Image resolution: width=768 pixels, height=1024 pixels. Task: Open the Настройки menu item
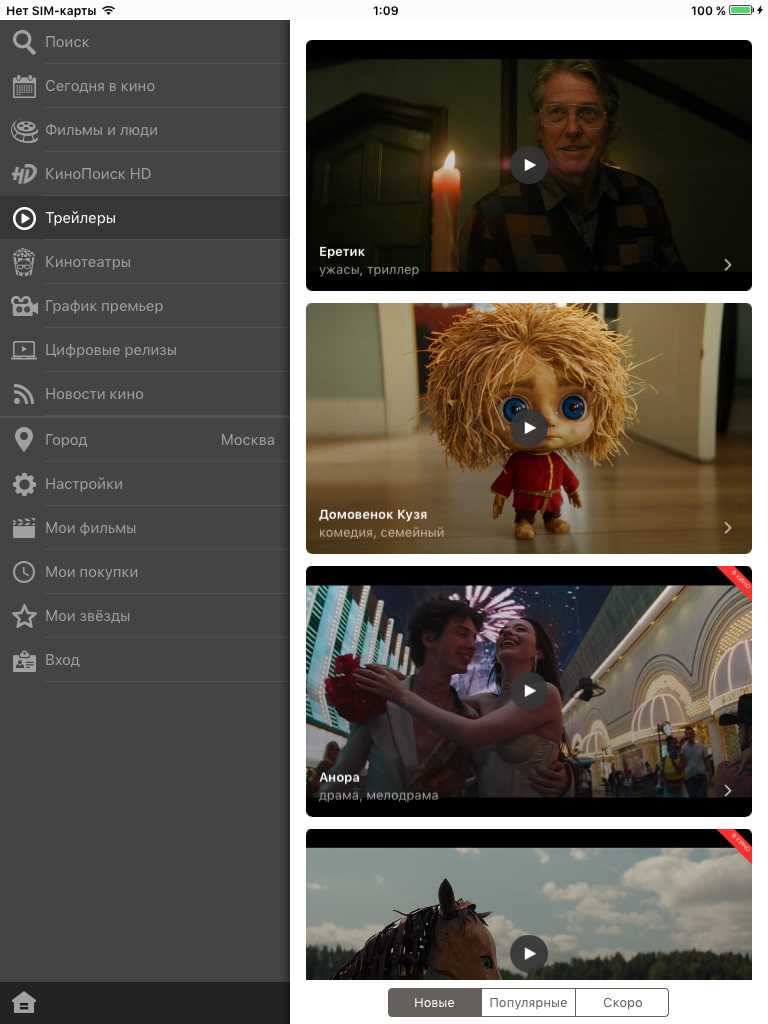point(145,484)
